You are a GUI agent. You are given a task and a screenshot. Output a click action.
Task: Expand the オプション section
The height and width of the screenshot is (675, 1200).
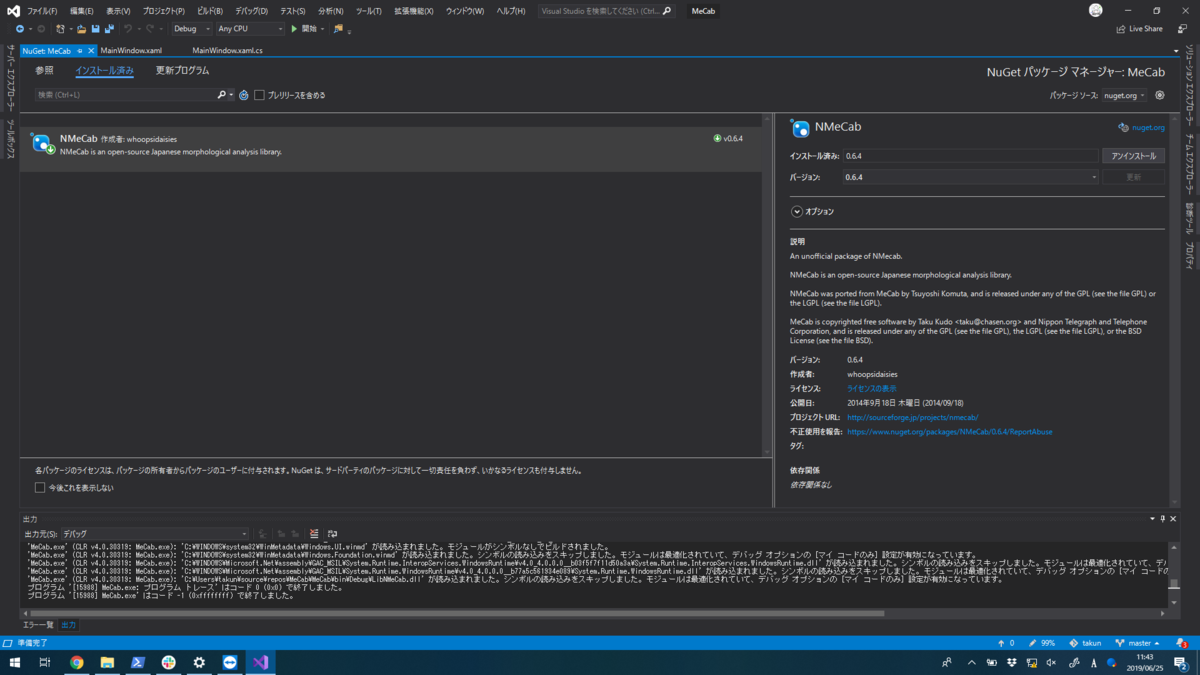click(x=797, y=211)
